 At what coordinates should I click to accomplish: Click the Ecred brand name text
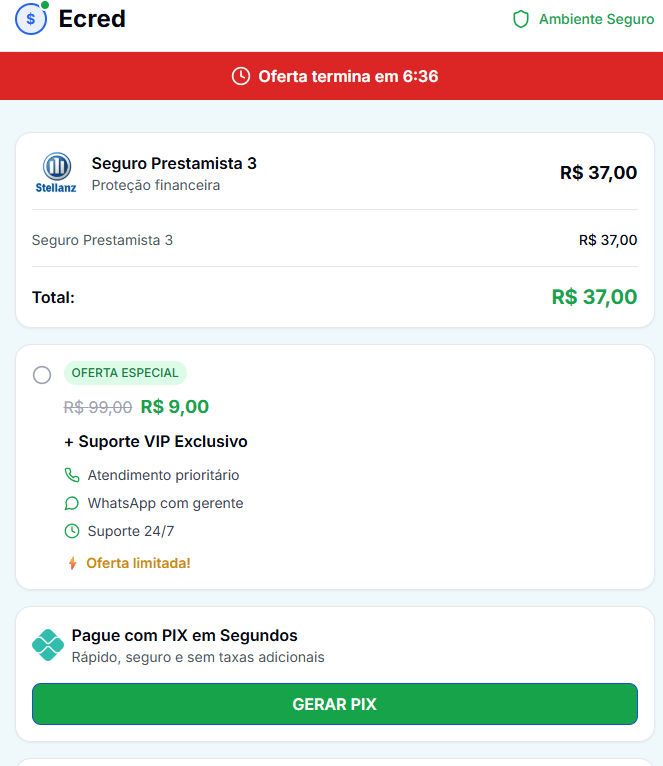pos(92,19)
